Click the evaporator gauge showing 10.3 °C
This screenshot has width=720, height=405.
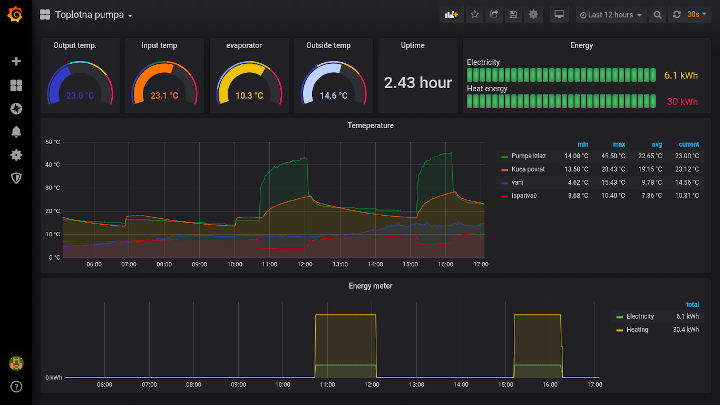249,83
